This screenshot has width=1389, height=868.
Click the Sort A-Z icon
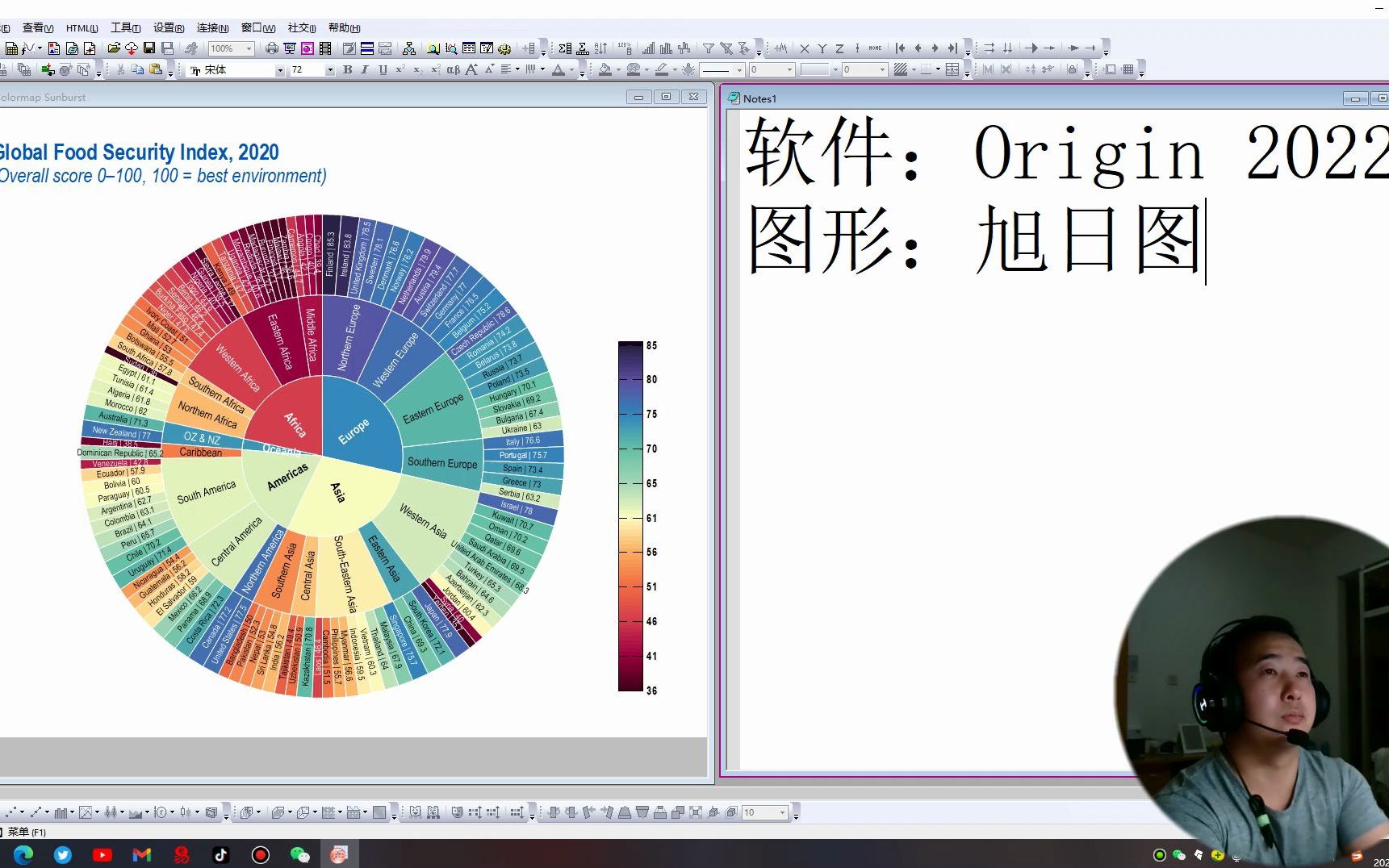(x=600, y=49)
